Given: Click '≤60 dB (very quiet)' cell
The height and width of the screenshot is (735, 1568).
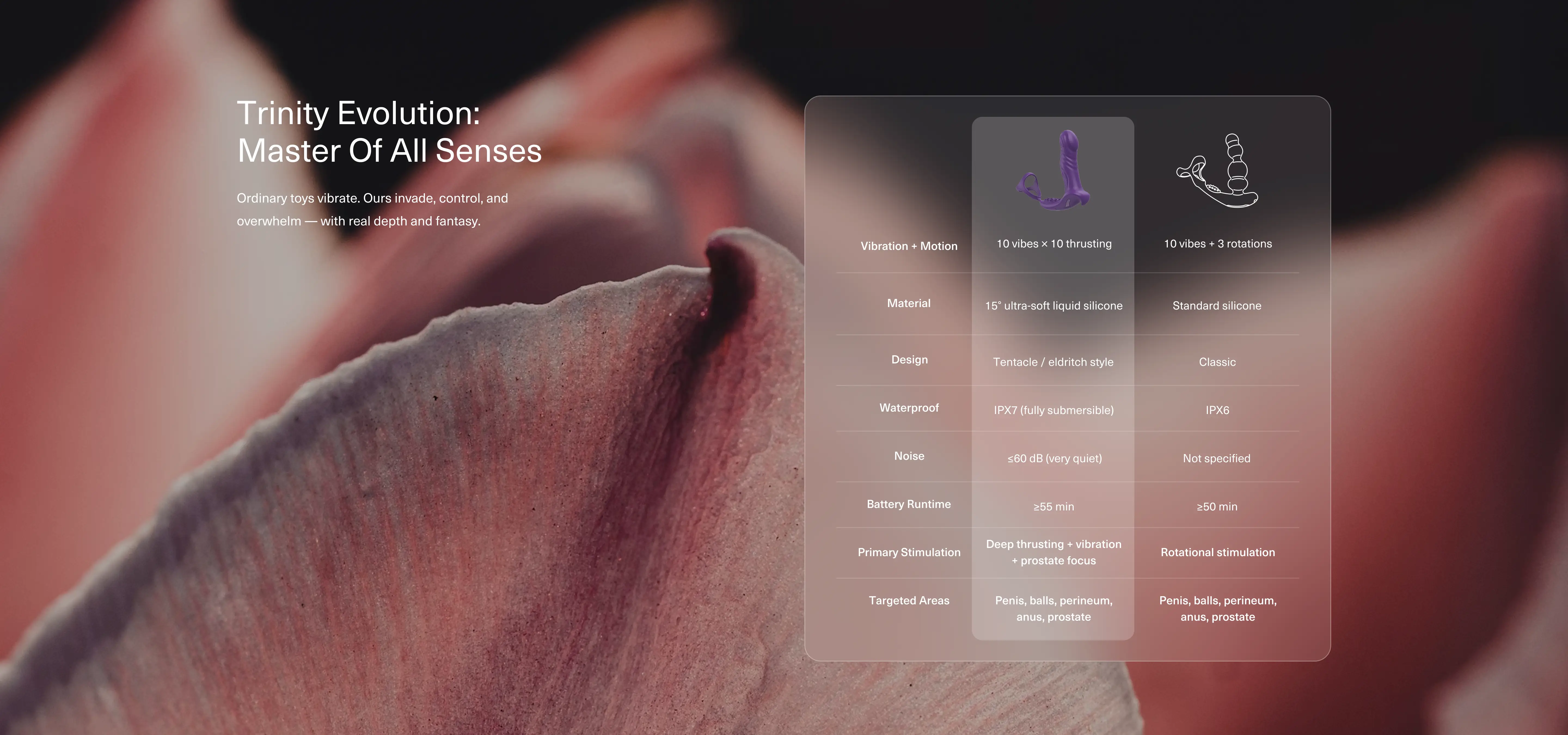Looking at the screenshot, I should click(1054, 458).
